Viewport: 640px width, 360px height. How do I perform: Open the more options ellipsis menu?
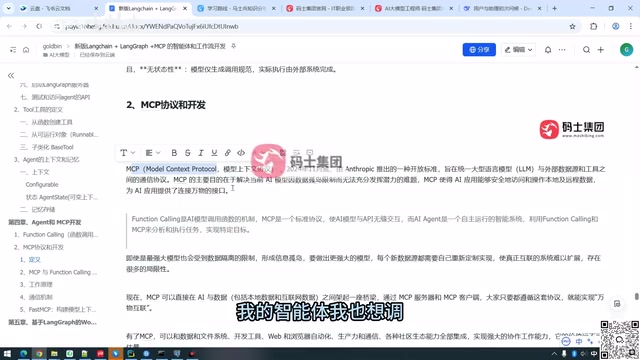tap(562, 50)
